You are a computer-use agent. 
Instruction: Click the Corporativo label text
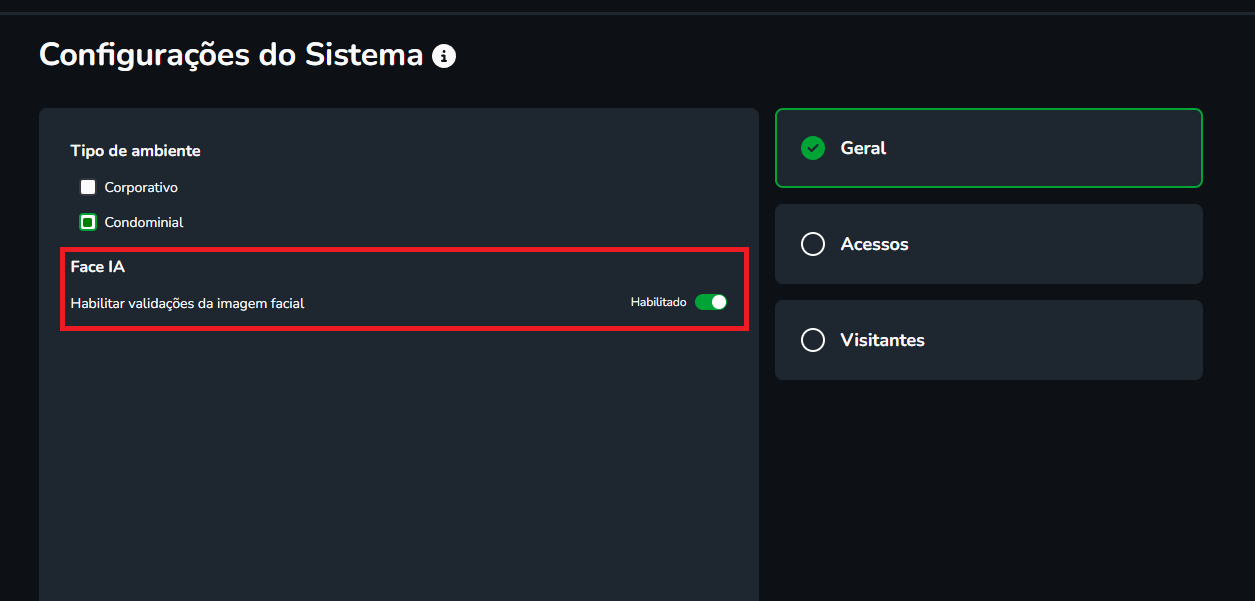(x=141, y=187)
